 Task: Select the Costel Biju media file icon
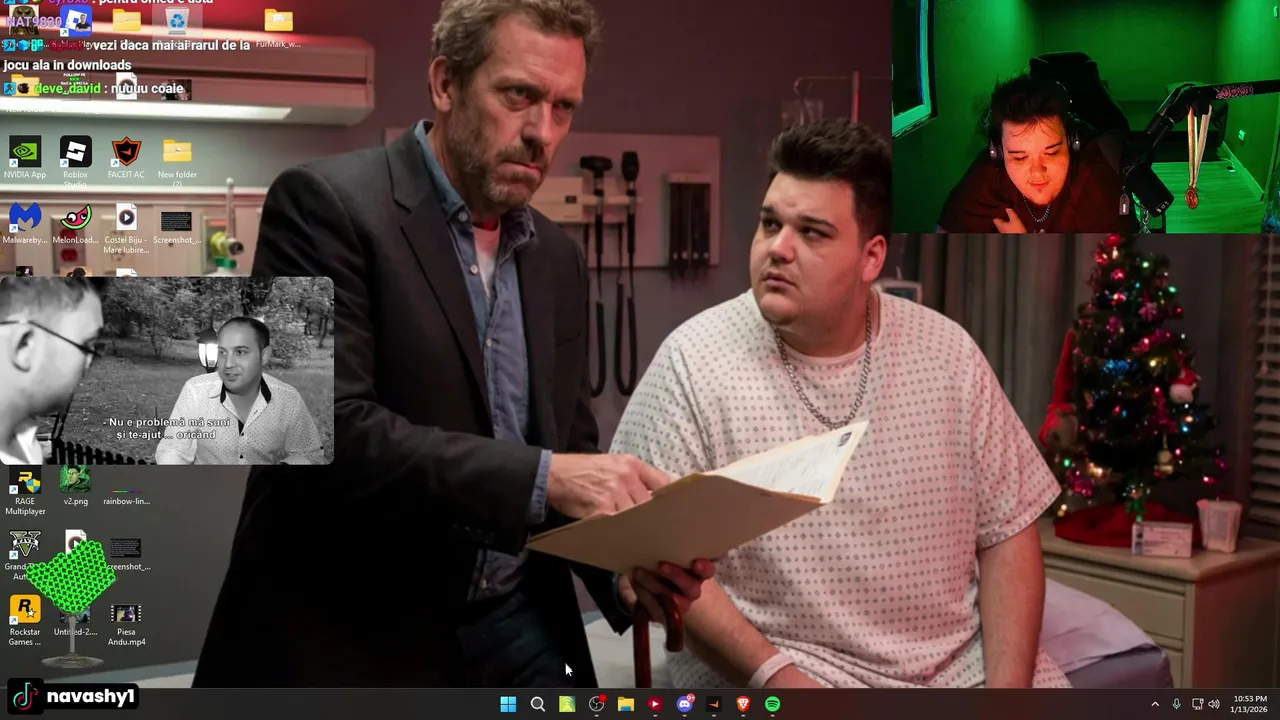pos(126,228)
